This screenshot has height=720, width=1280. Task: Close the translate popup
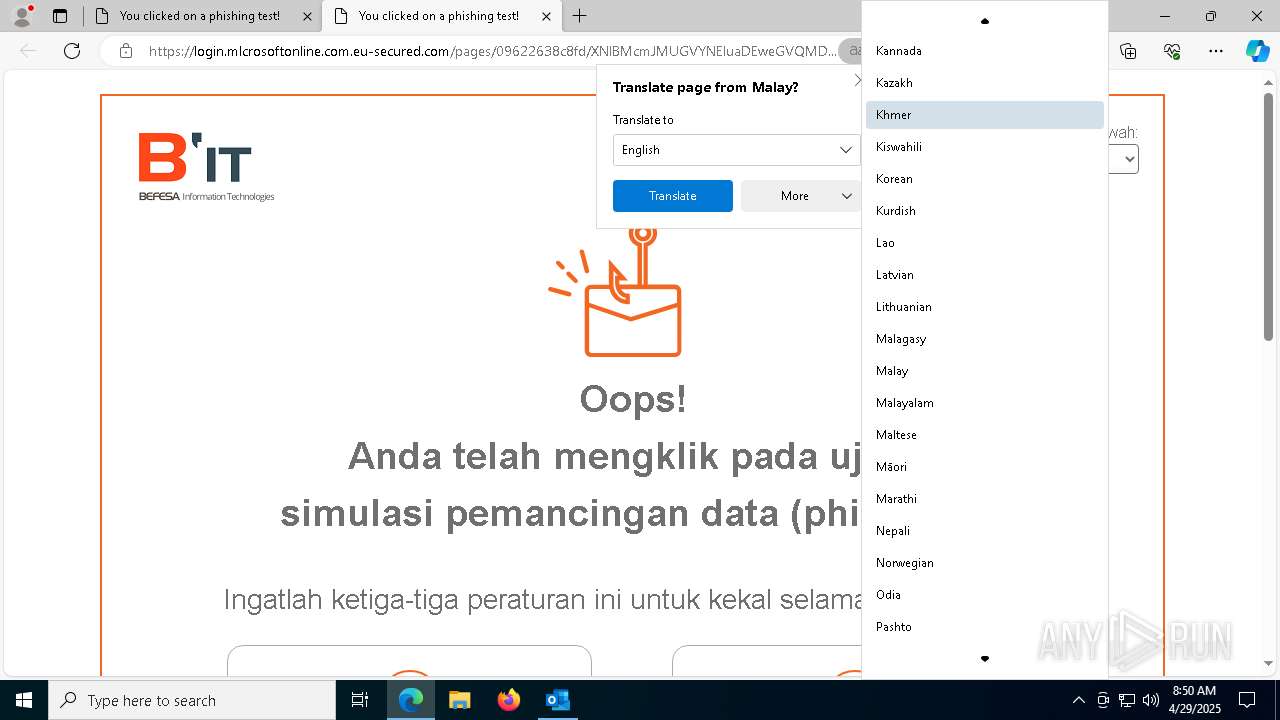tap(857, 80)
